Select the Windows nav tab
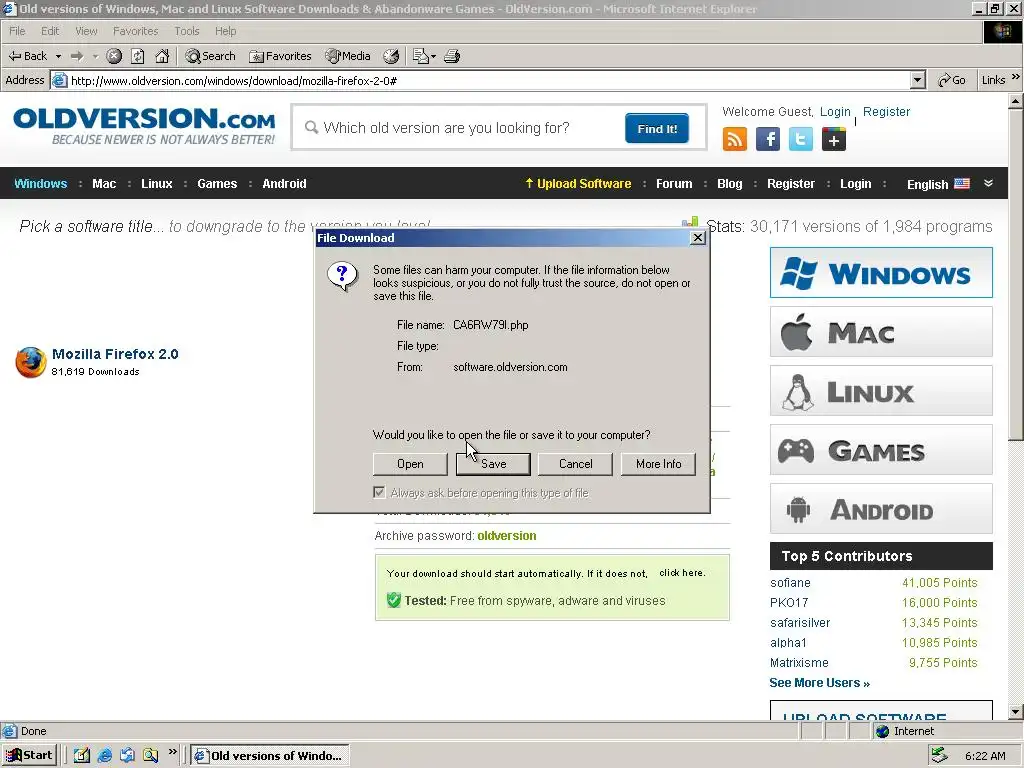The image size is (1024, 768). coord(40,184)
